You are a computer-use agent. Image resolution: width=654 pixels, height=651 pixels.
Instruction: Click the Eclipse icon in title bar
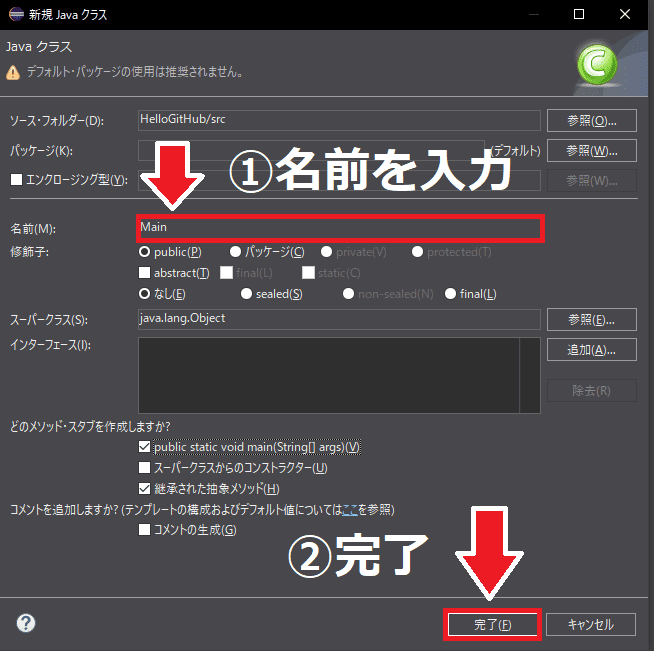16,15
